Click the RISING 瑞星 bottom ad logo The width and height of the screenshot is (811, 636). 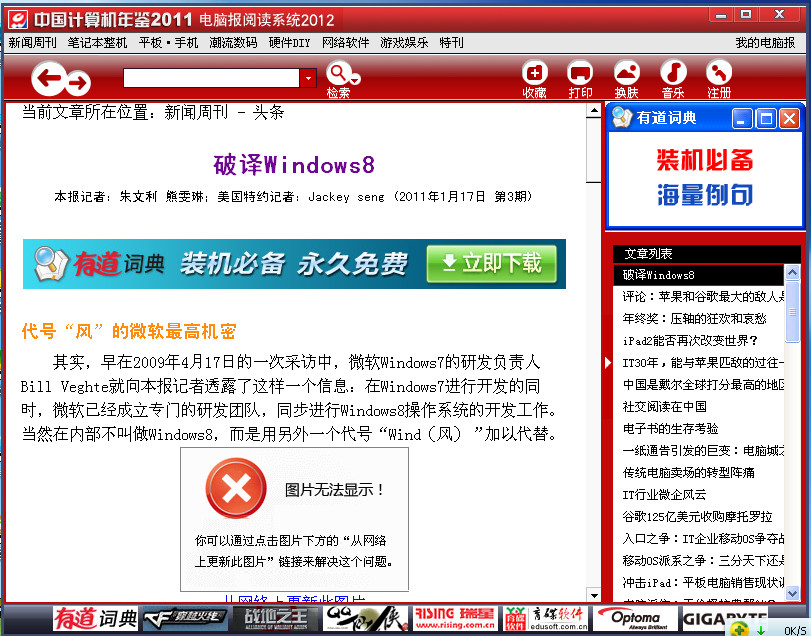(x=455, y=619)
